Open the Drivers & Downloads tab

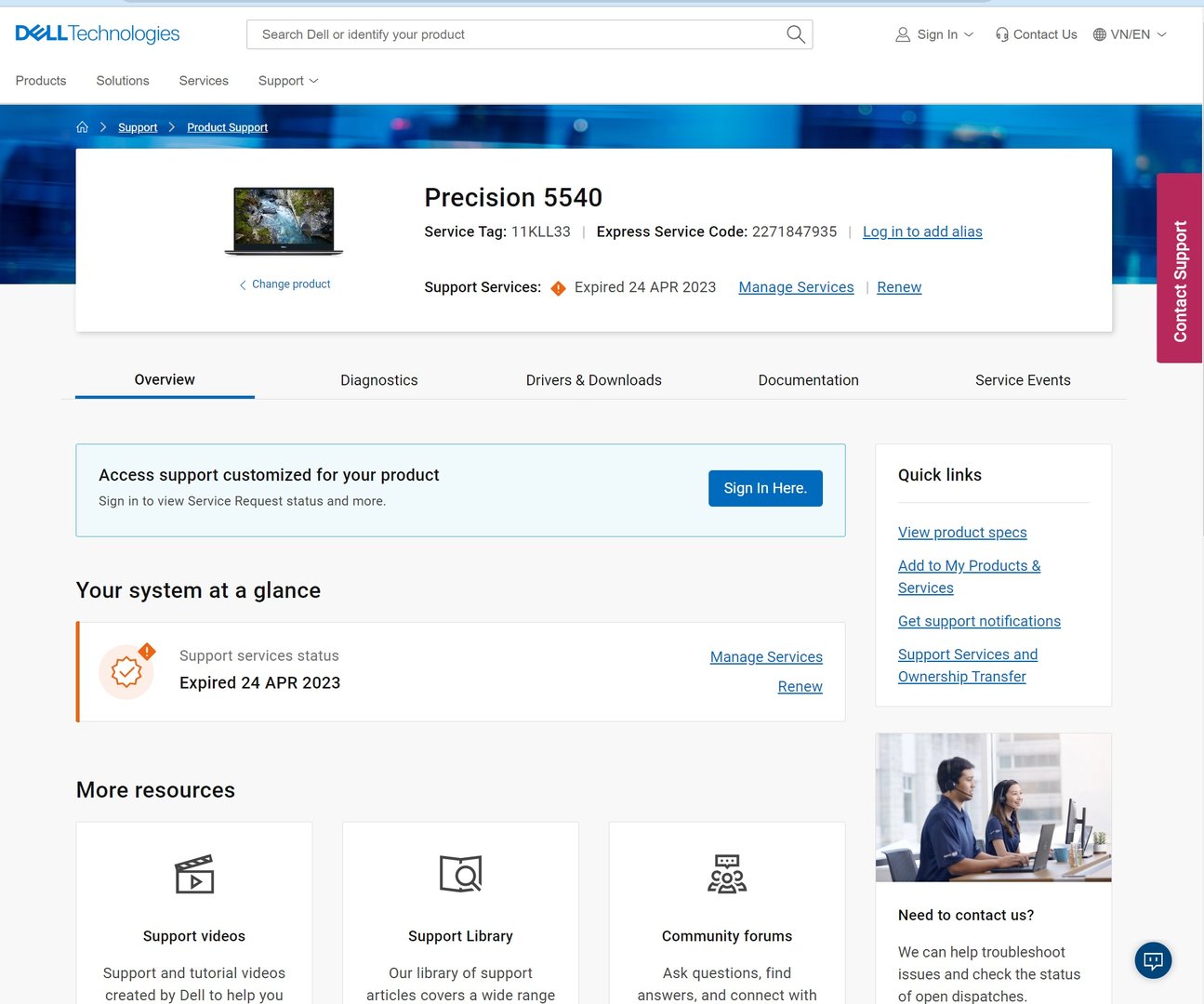(x=593, y=380)
